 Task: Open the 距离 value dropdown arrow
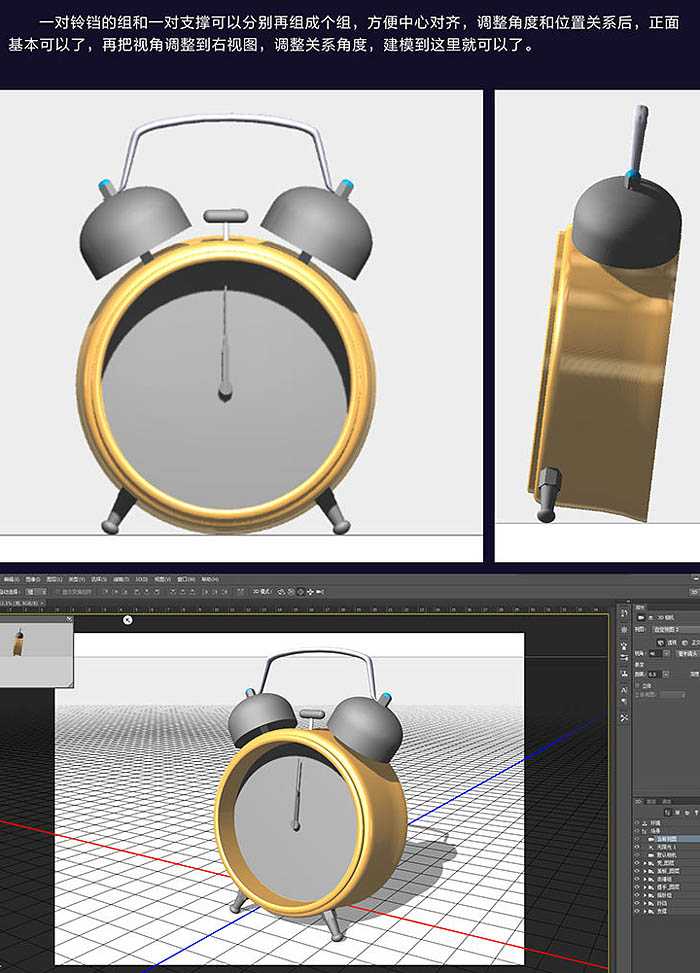pyautogui.click(x=666, y=675)
